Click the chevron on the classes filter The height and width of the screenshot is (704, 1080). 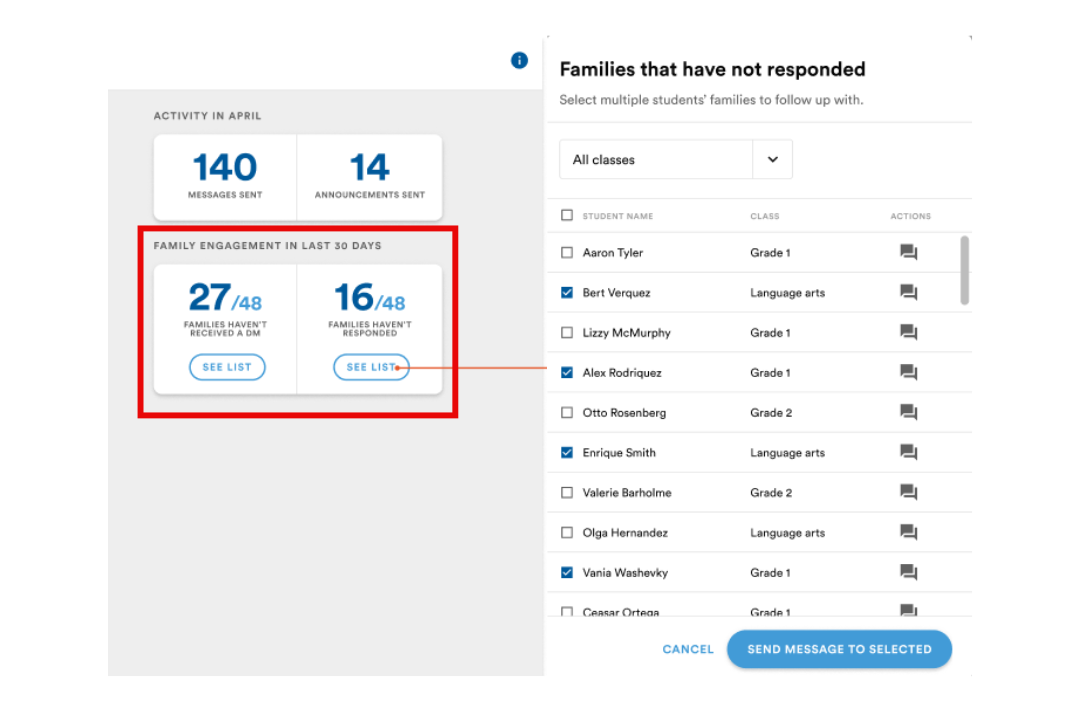(772, 159)
